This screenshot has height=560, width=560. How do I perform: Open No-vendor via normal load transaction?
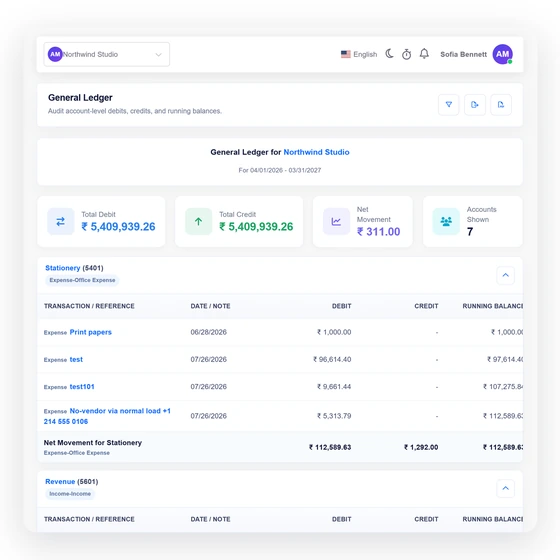107,416
